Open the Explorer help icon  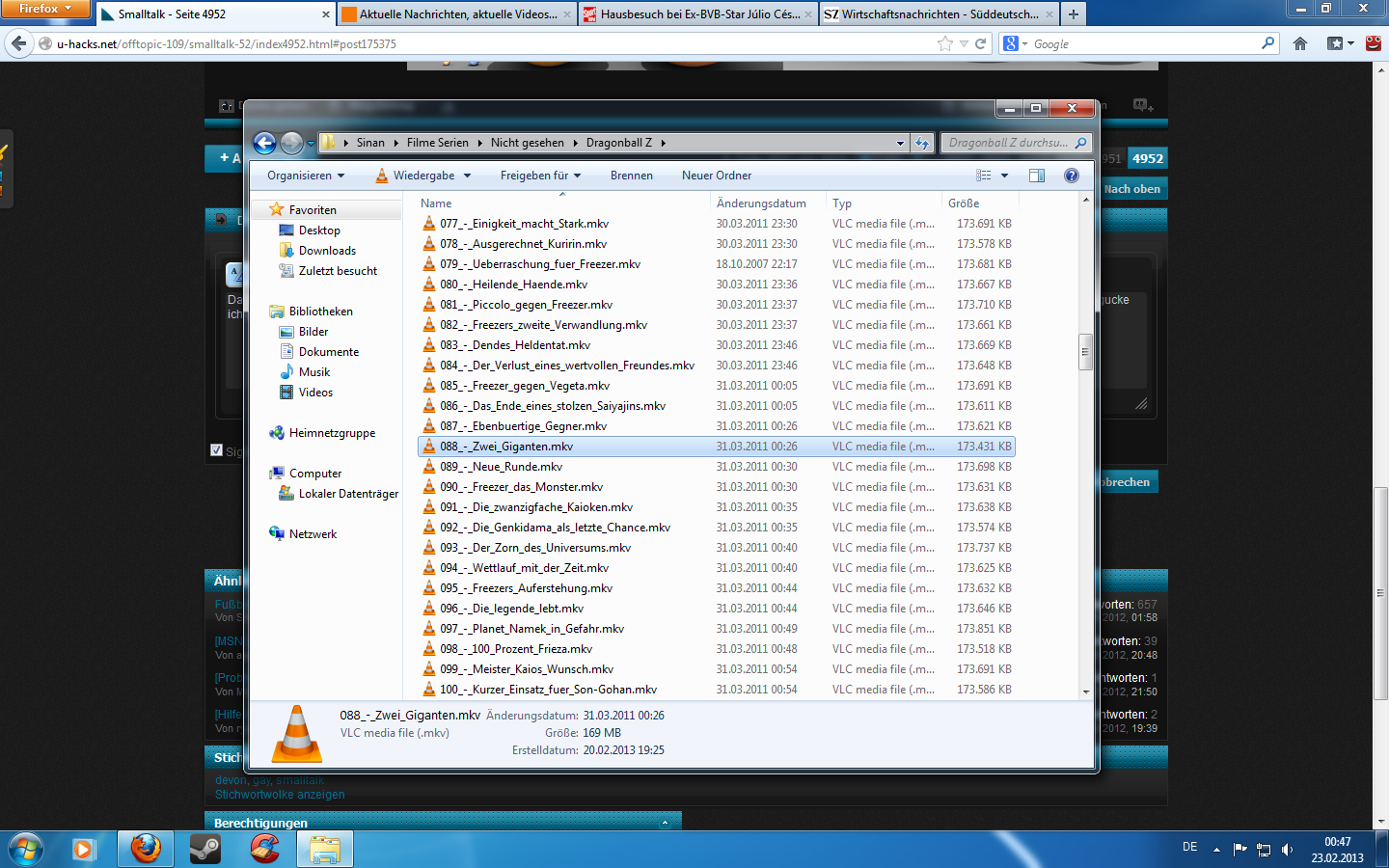coord(1071,176)
